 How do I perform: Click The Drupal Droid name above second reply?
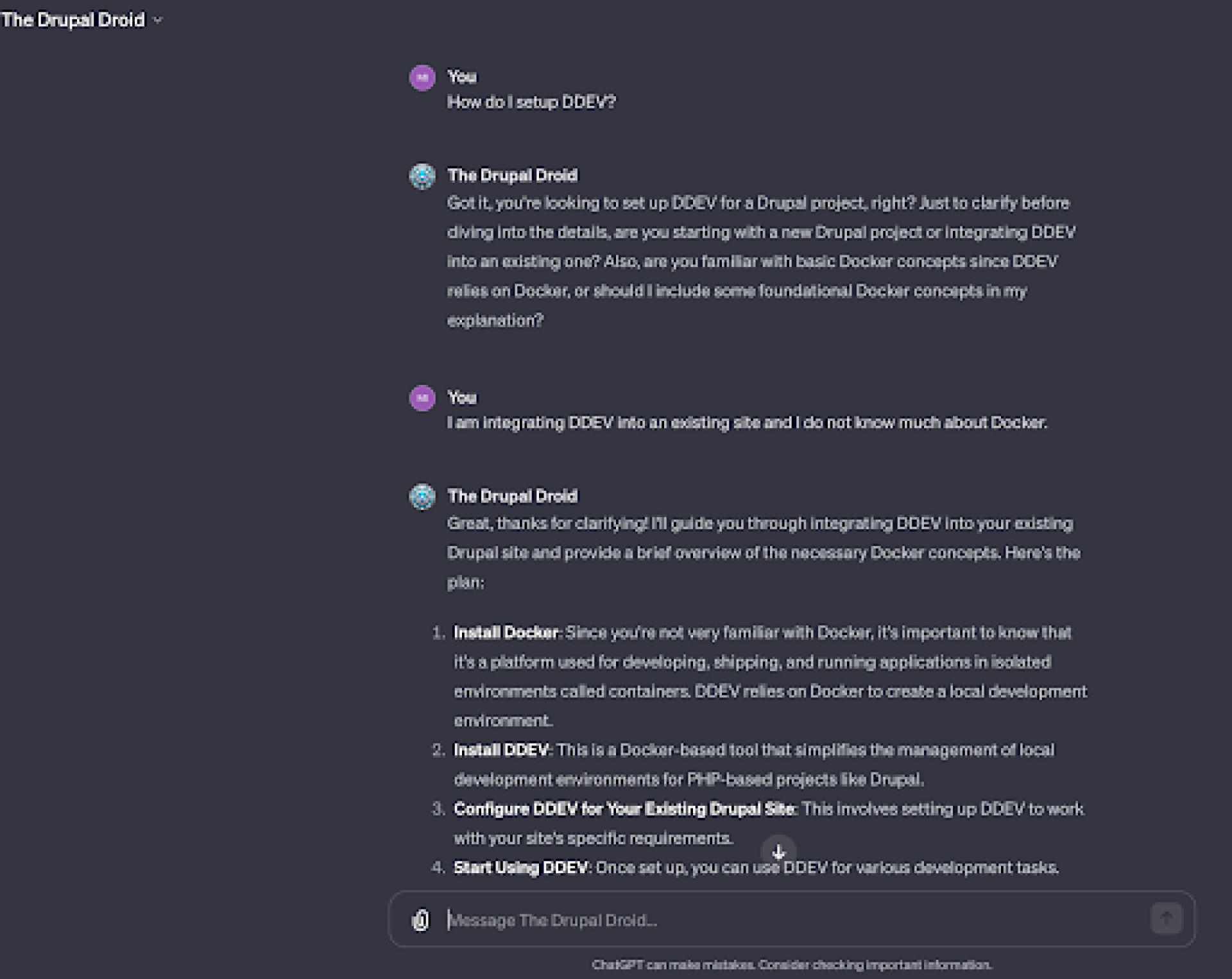(x=513, y=496)
